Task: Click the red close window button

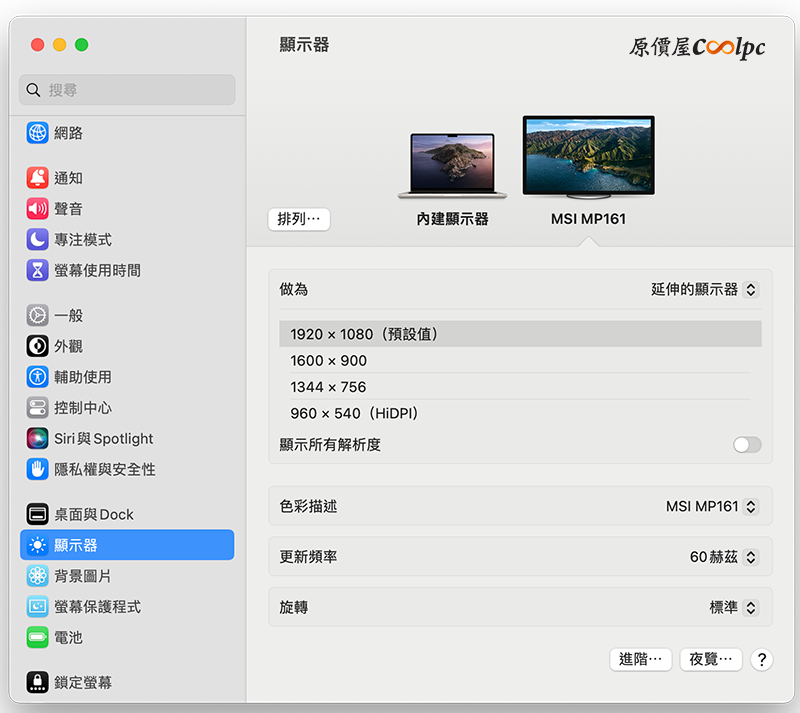Action: tap(38, 45)
